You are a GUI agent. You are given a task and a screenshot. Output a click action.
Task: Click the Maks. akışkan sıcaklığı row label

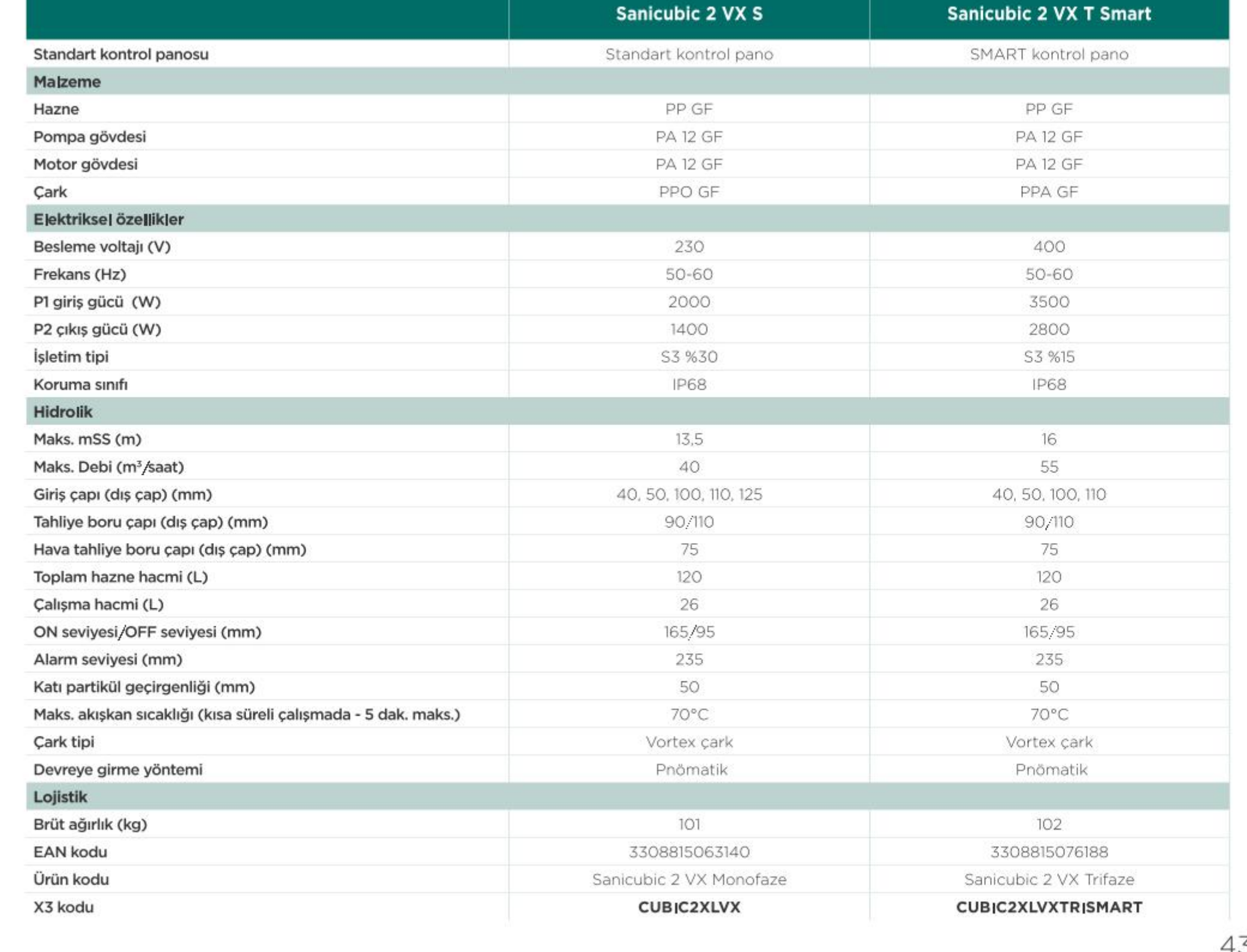pos(247,715)
